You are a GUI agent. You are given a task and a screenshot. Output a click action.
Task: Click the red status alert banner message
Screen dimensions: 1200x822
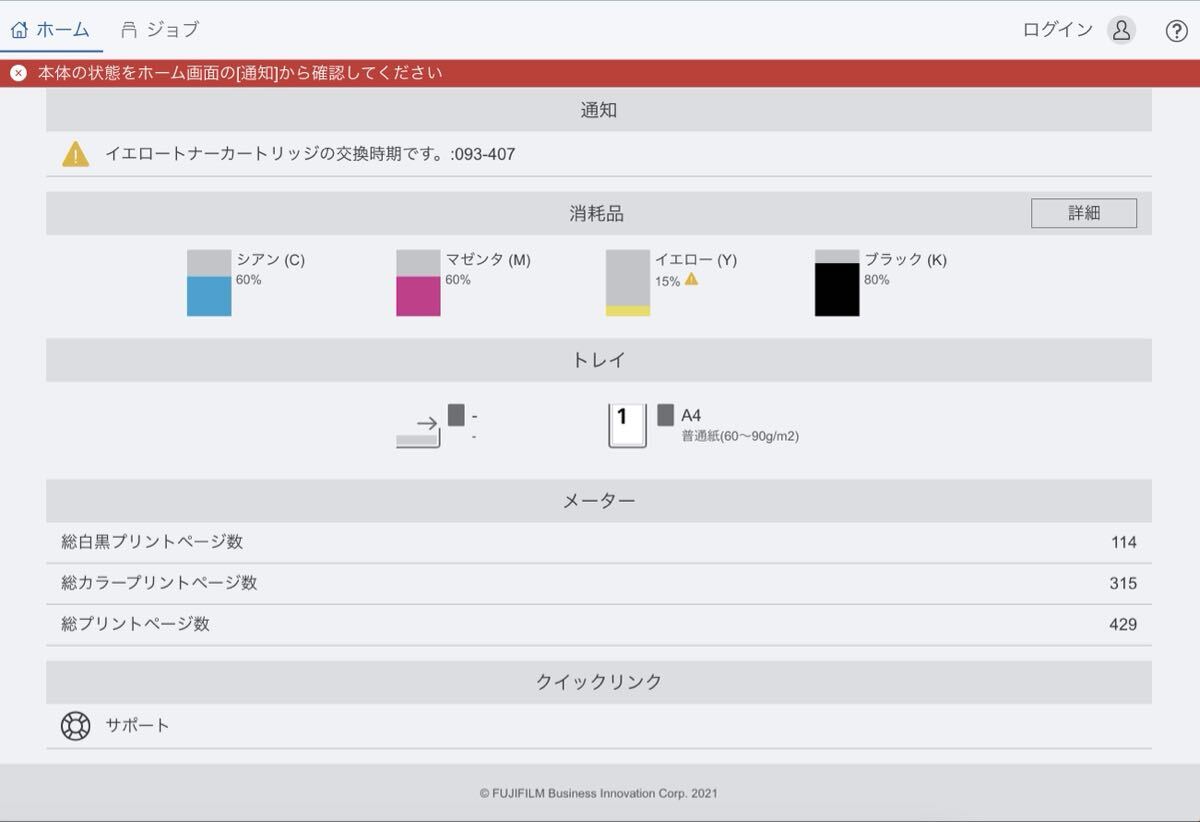(x=240, y=73)
